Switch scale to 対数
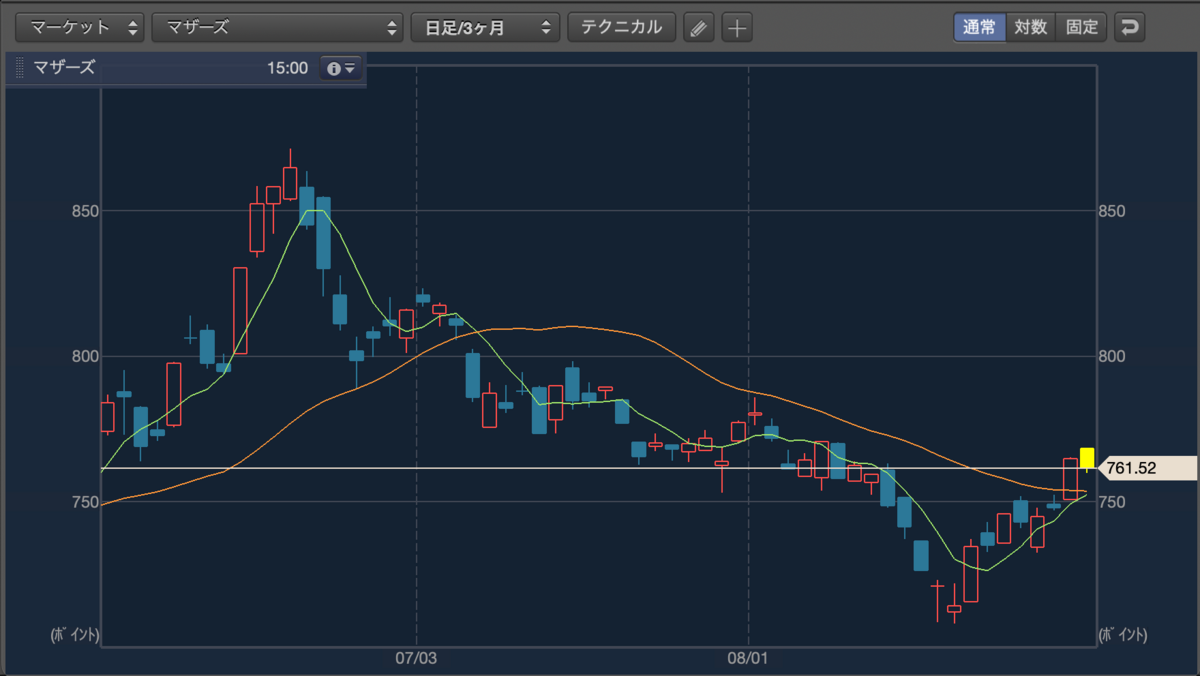The image size is (1200, 676). (x=1030, y=27)
